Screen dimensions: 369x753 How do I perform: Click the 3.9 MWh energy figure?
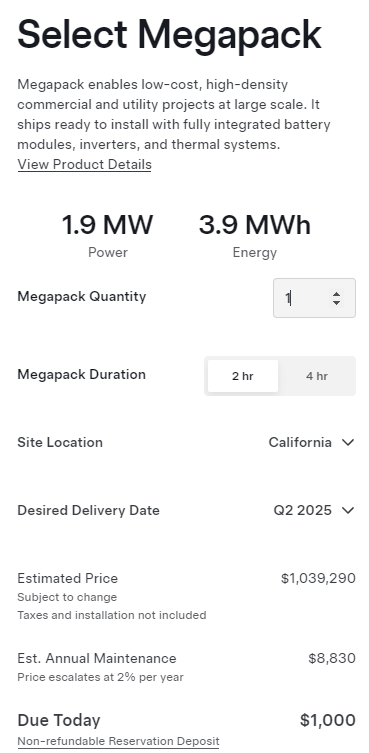(x=255, y=225)
